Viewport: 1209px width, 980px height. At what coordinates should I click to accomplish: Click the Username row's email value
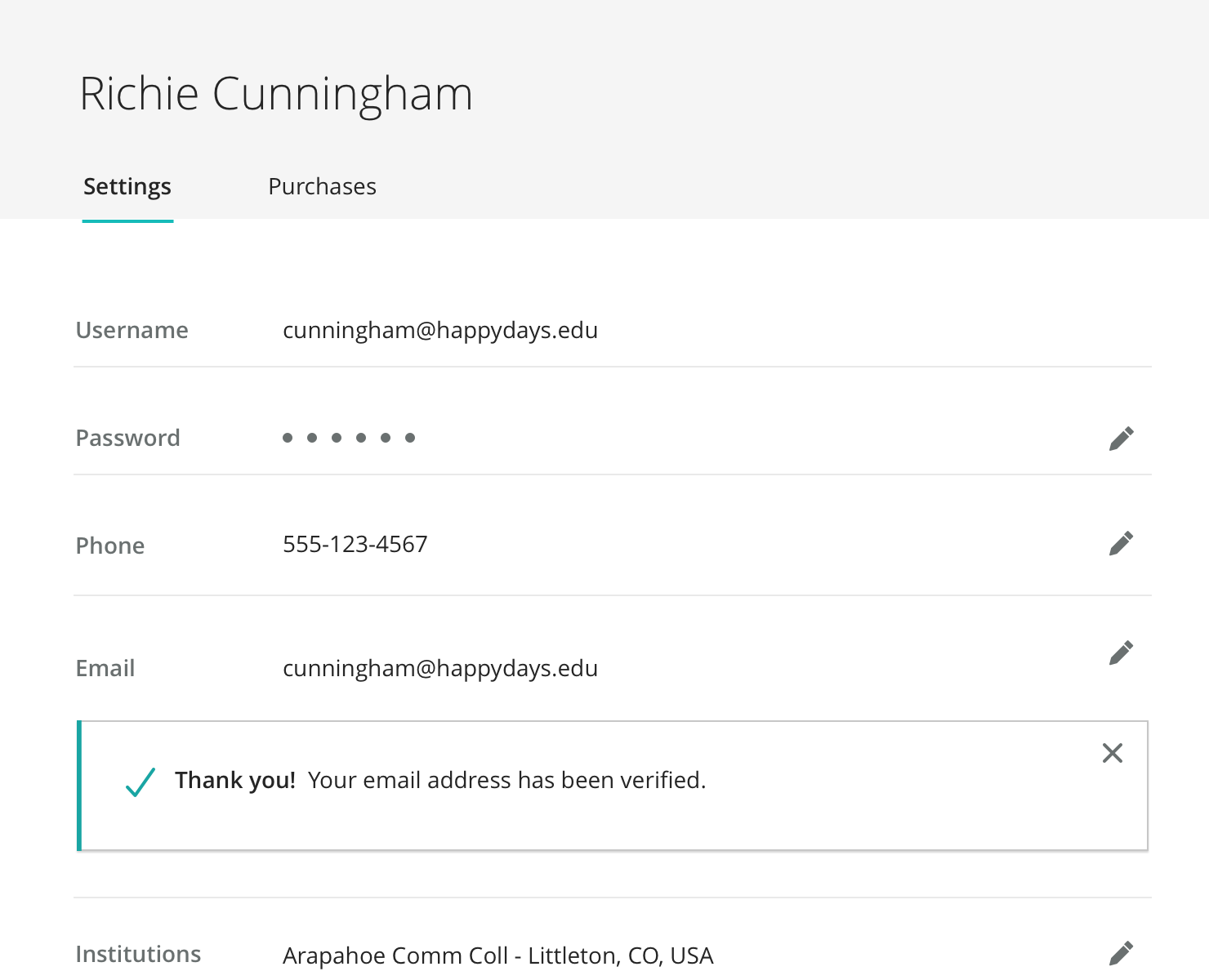439,331
